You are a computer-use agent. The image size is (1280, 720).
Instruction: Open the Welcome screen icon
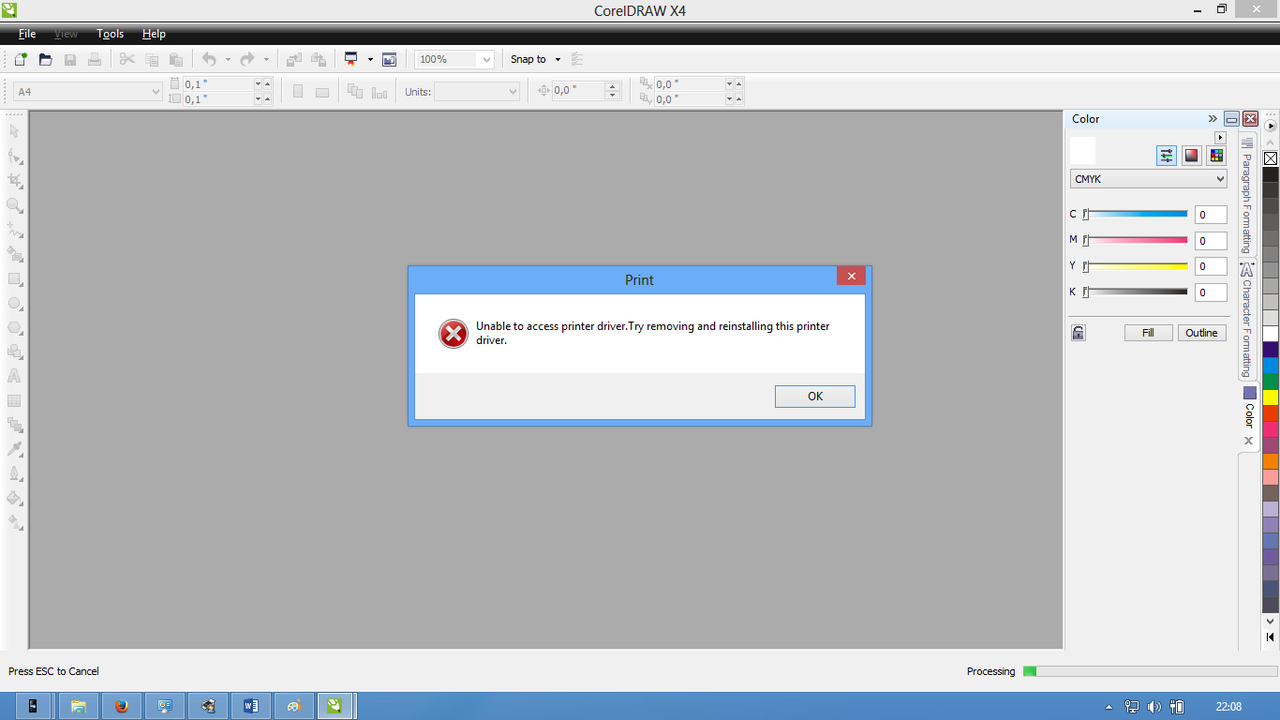point(389,60)
